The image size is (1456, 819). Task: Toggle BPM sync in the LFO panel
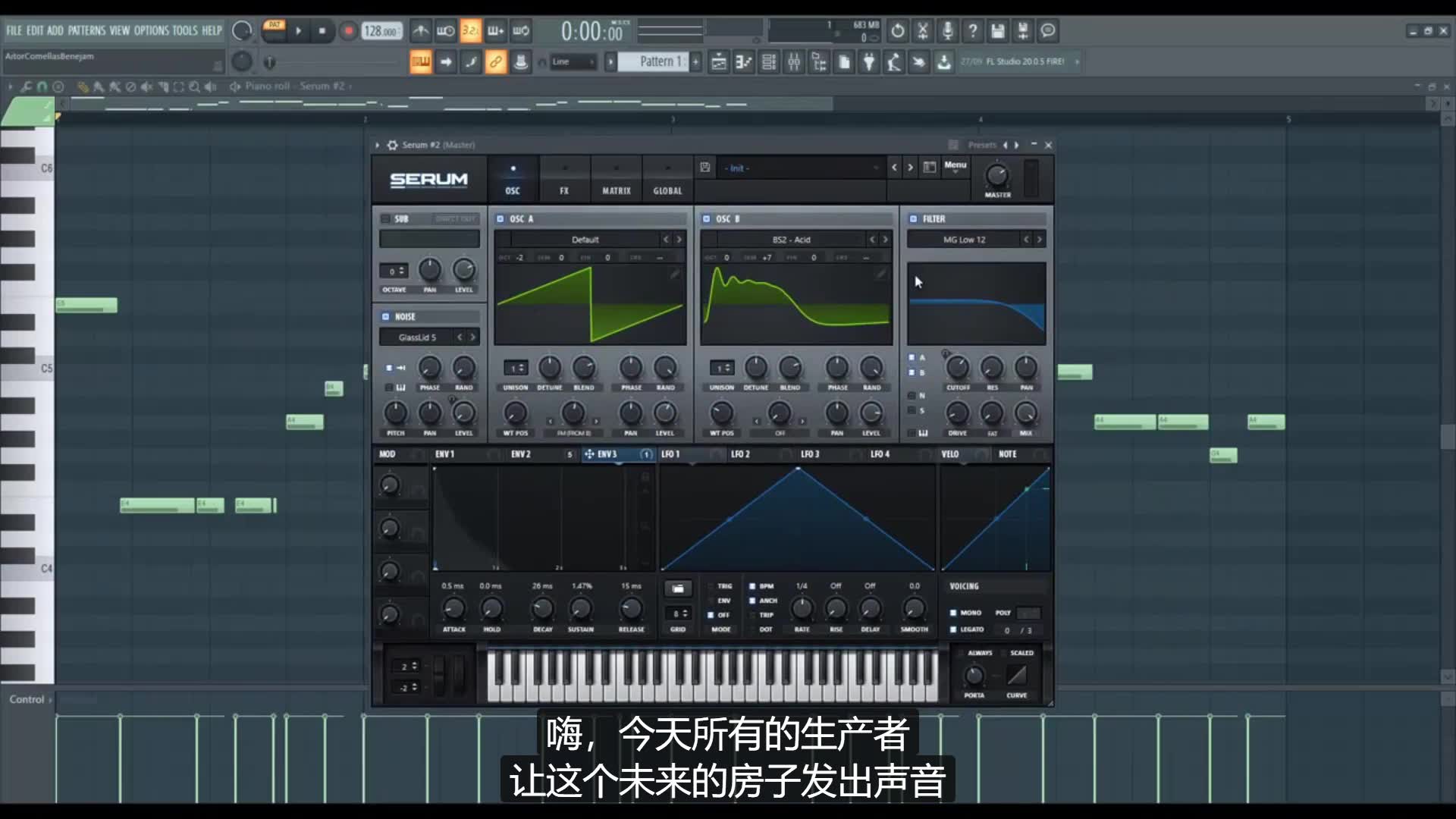[752, 586]
